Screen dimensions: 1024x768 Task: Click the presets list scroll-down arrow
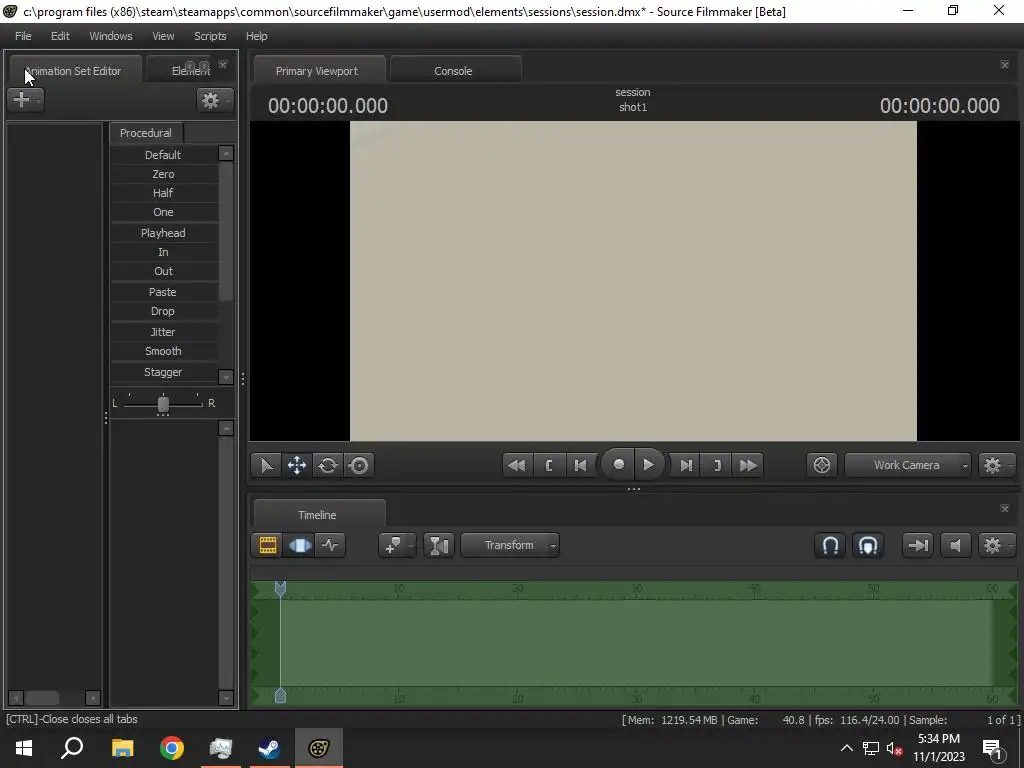coord(226,377)
